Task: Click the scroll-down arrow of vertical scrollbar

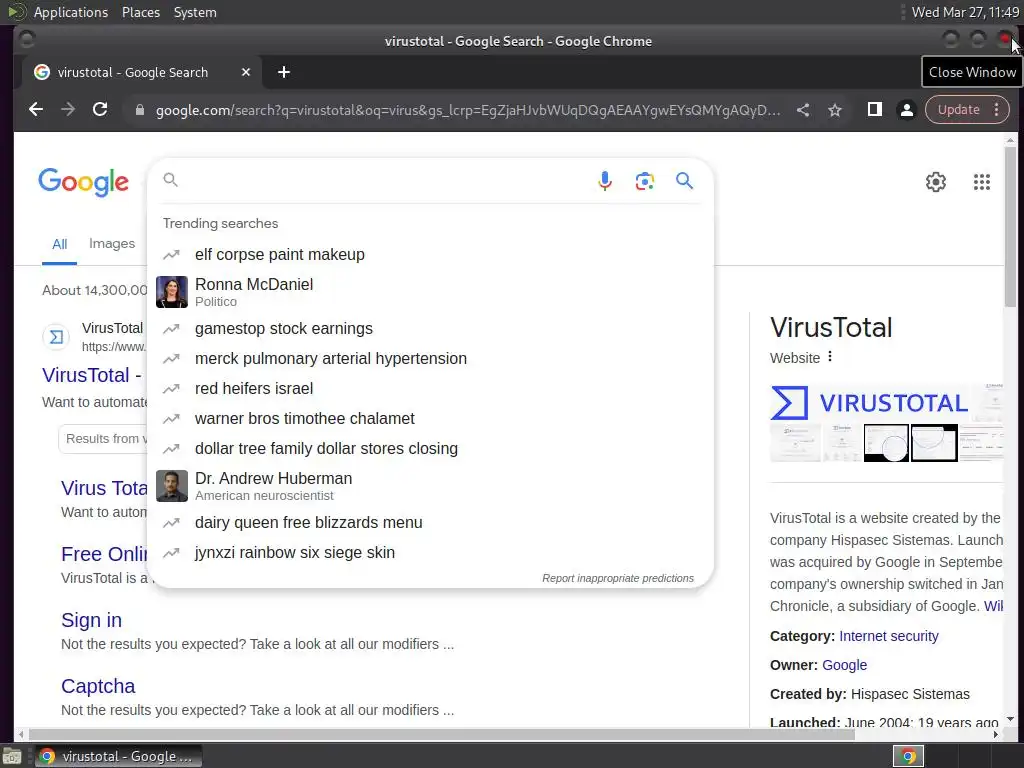Action: (1010, 719)
